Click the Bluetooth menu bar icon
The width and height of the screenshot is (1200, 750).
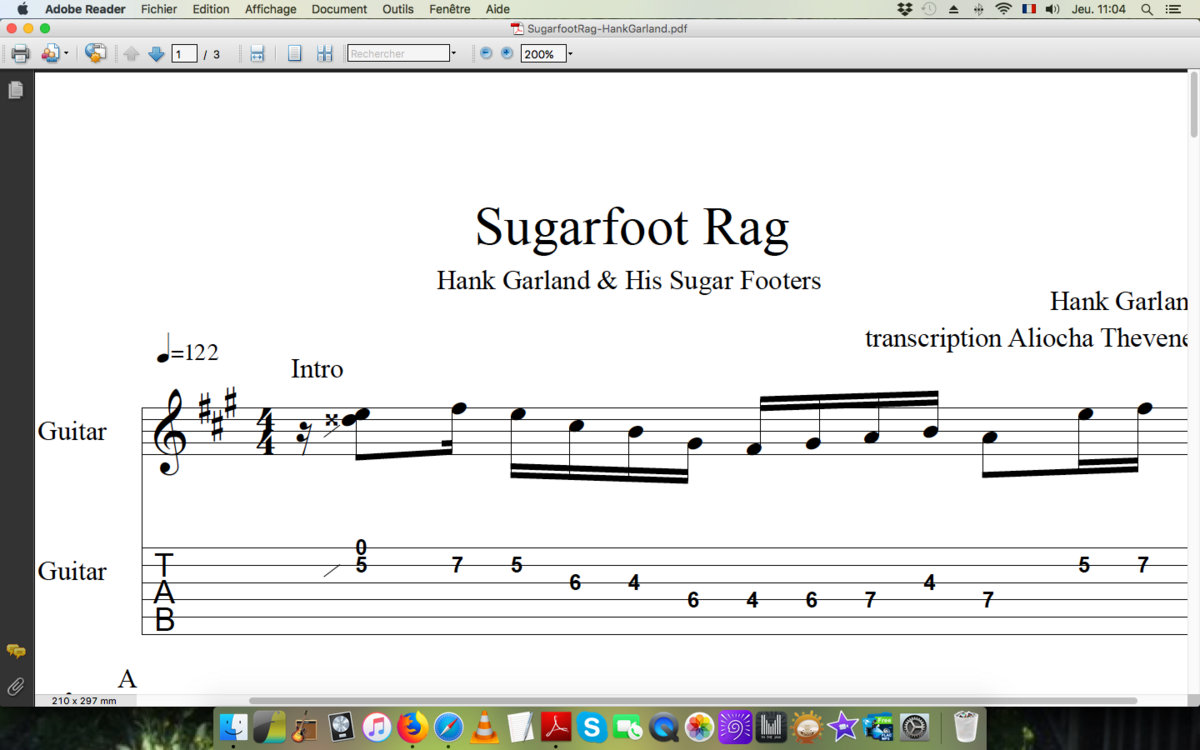click(978, 9)
